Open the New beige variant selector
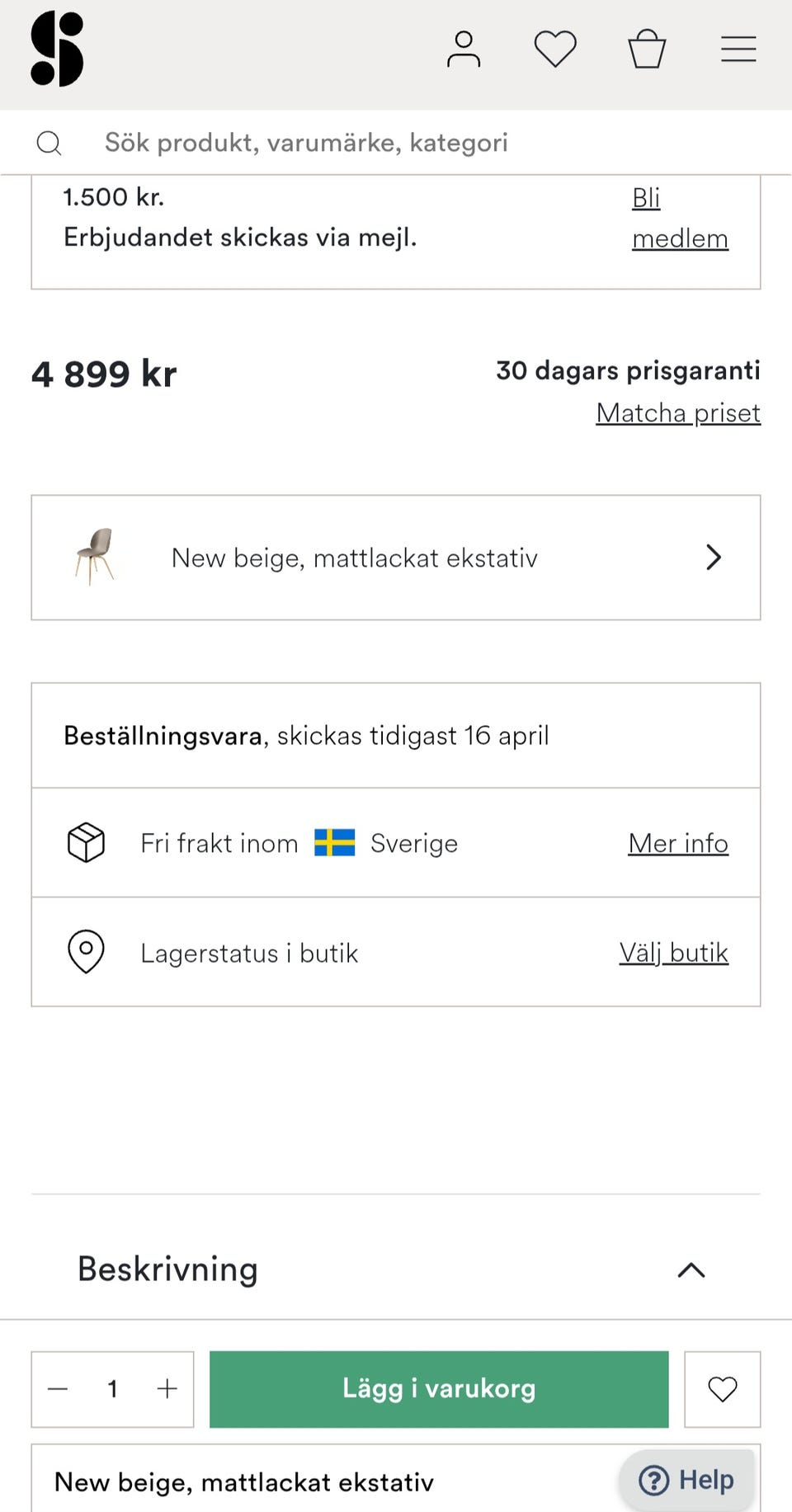The width and height of the screenshot is (792, 1512). click(396, 558)
